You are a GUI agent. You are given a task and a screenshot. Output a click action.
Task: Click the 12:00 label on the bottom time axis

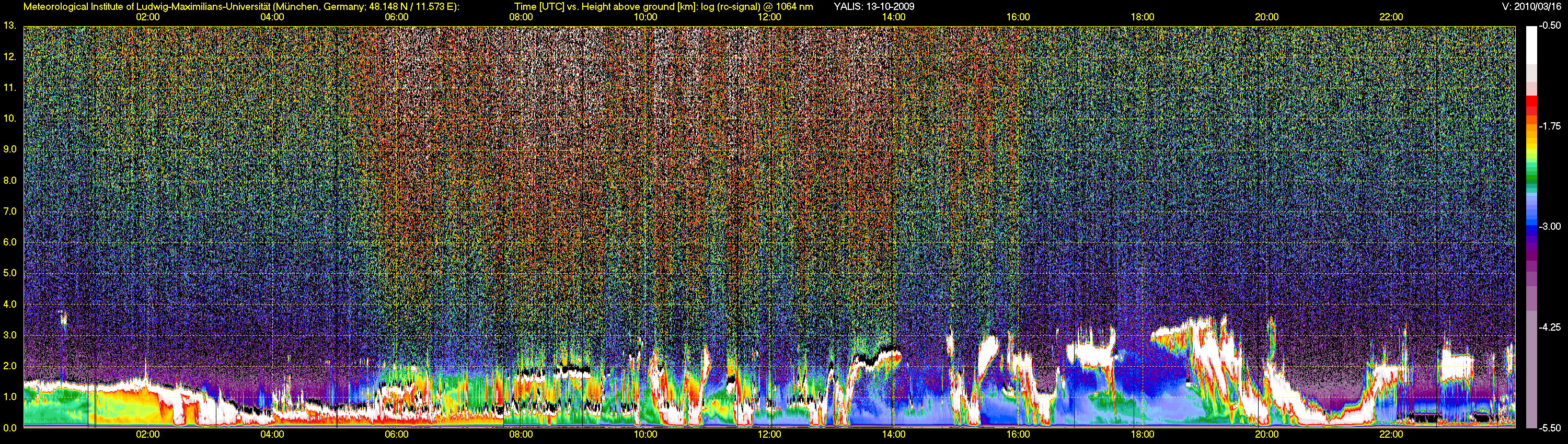[x=769, y=434]
